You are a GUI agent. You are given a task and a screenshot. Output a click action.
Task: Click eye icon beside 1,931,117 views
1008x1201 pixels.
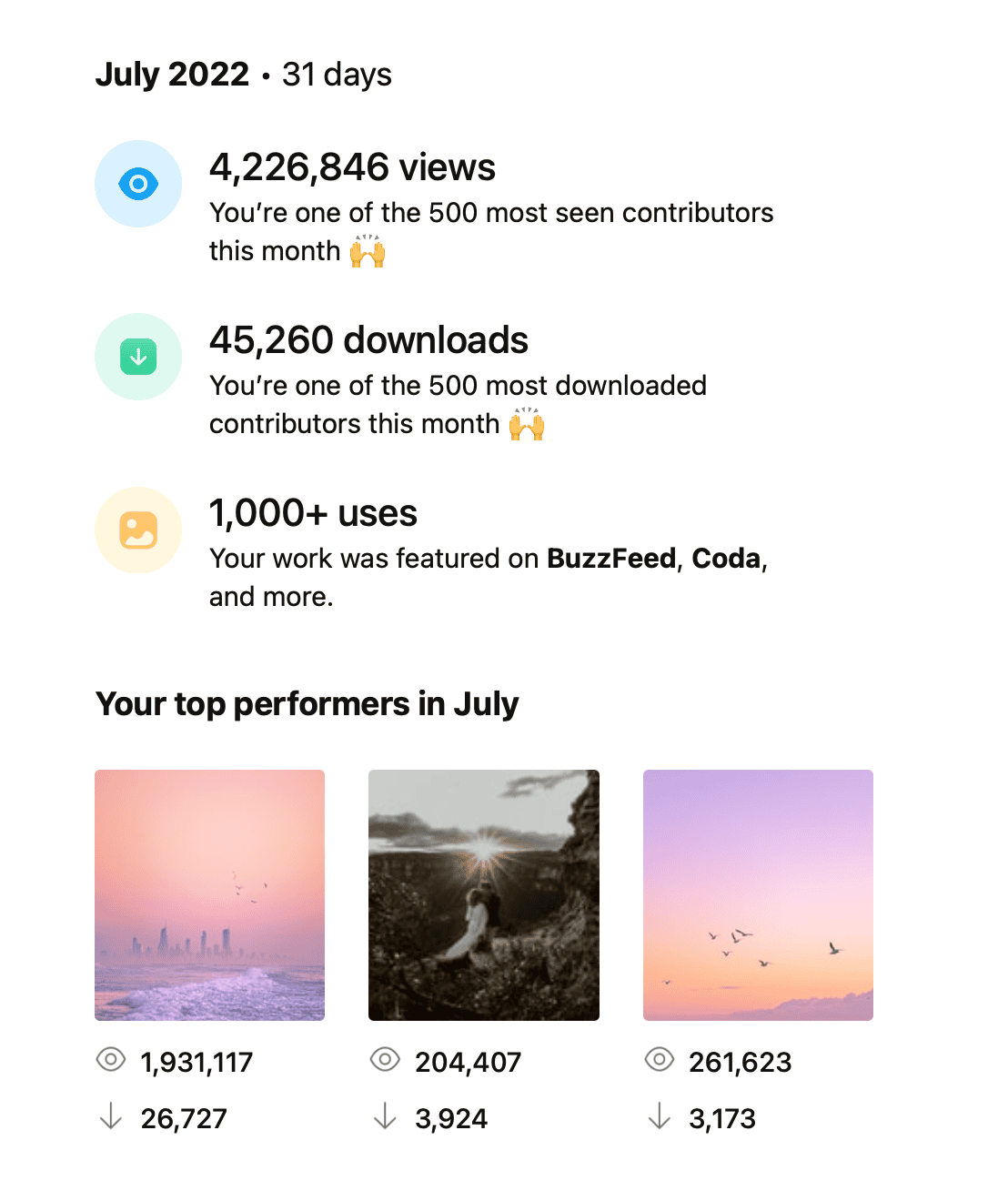(111, 1060)
